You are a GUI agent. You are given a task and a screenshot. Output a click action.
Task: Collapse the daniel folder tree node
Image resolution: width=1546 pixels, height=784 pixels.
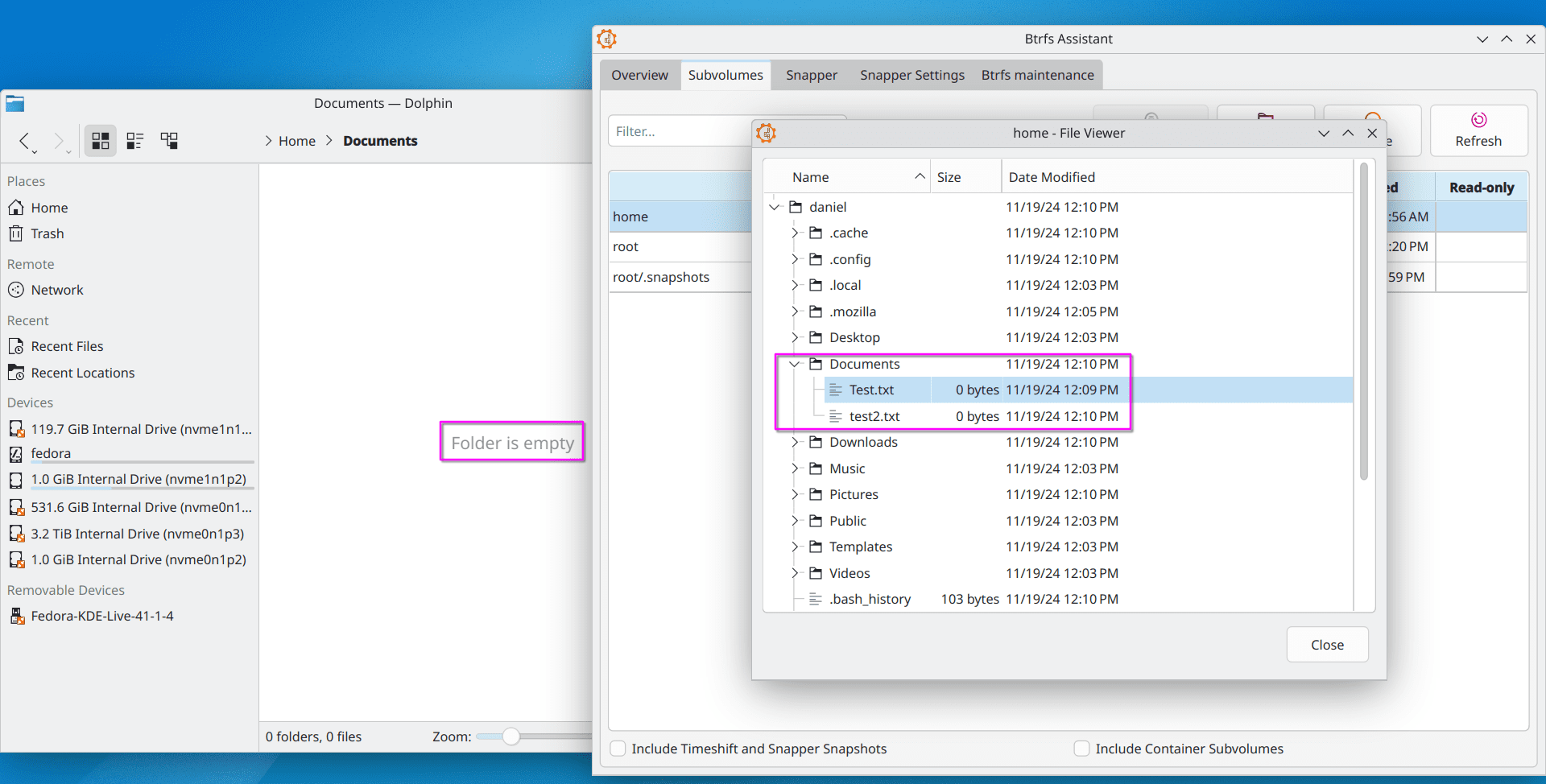point(775,207)
